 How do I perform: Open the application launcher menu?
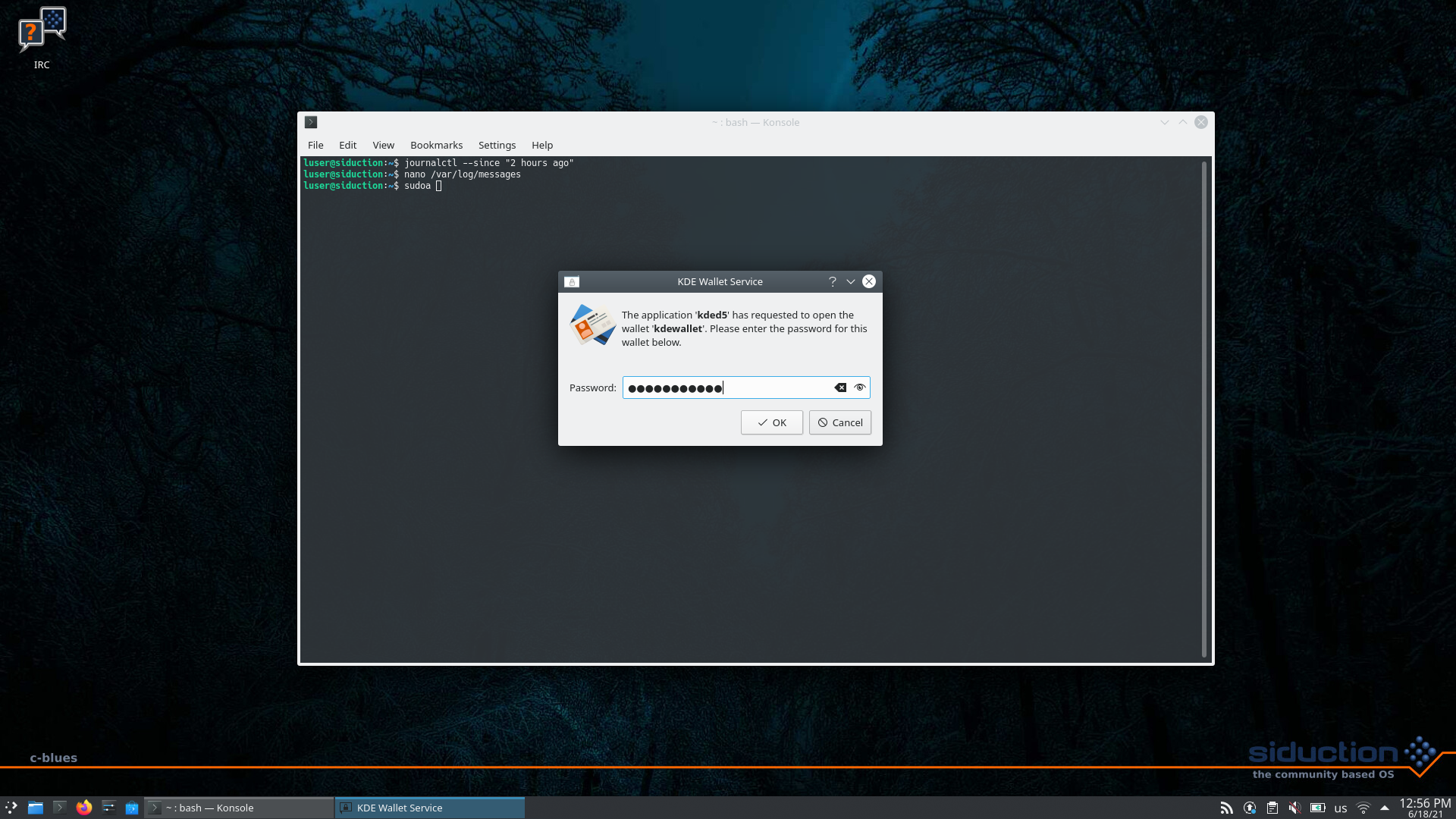coord(11,808)
